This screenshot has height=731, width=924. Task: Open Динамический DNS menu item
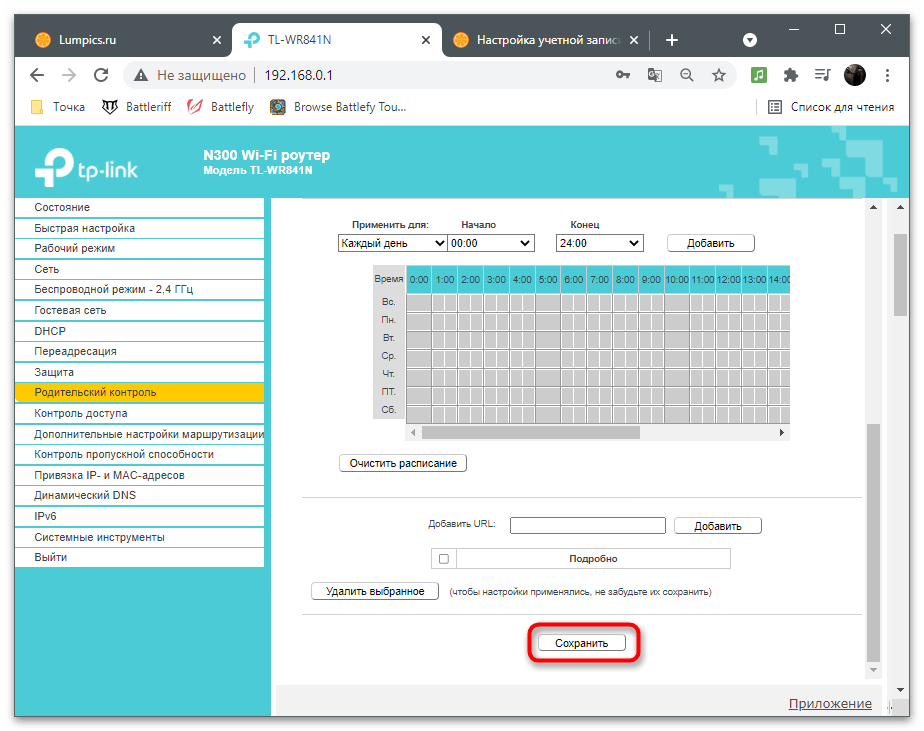[140, 495]
